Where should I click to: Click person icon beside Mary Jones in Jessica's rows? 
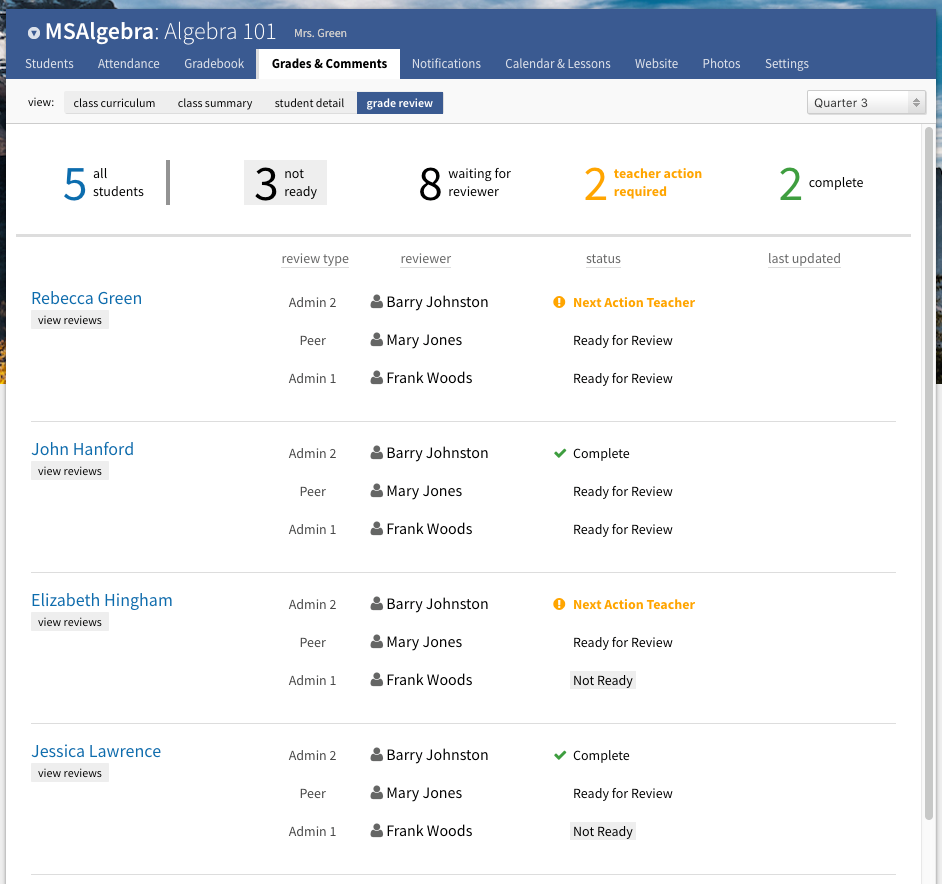pyautogui.click(x=376, y=793)
